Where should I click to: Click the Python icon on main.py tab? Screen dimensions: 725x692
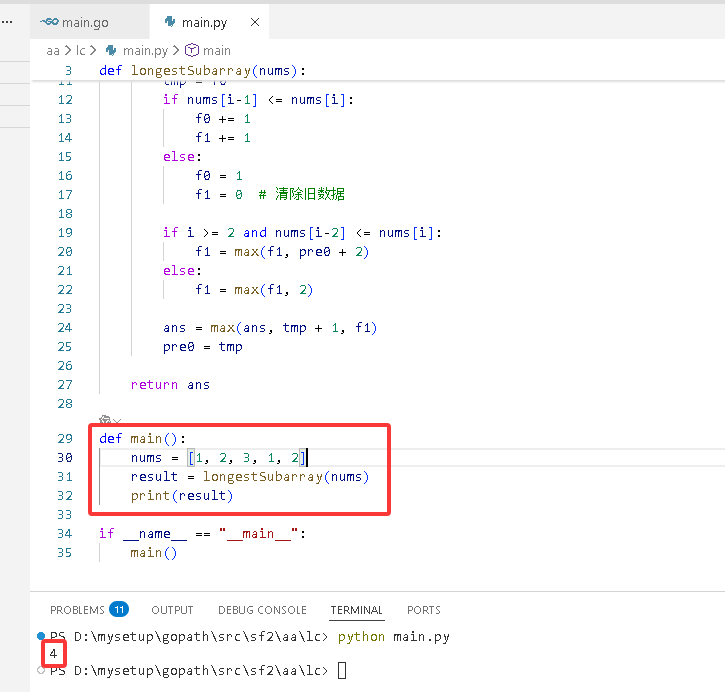pyautogui.click(x=170, y=22)
